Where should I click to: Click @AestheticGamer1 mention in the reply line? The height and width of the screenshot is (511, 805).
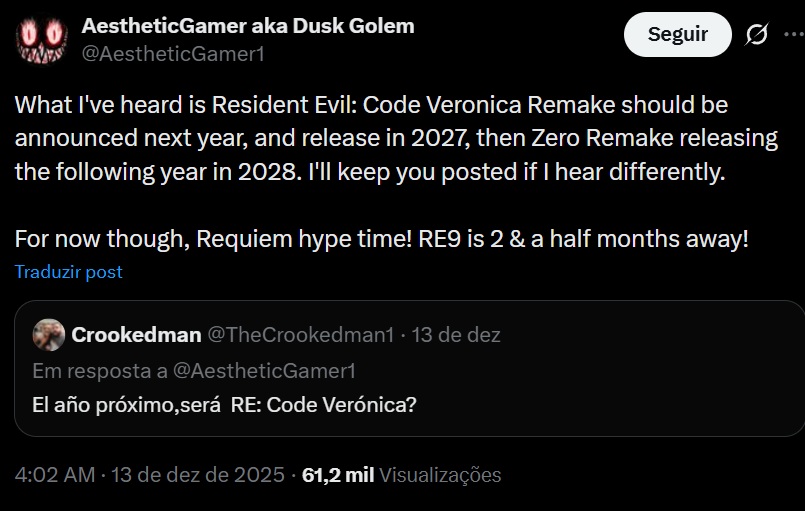pyautogui.click(x=265, y=371)
